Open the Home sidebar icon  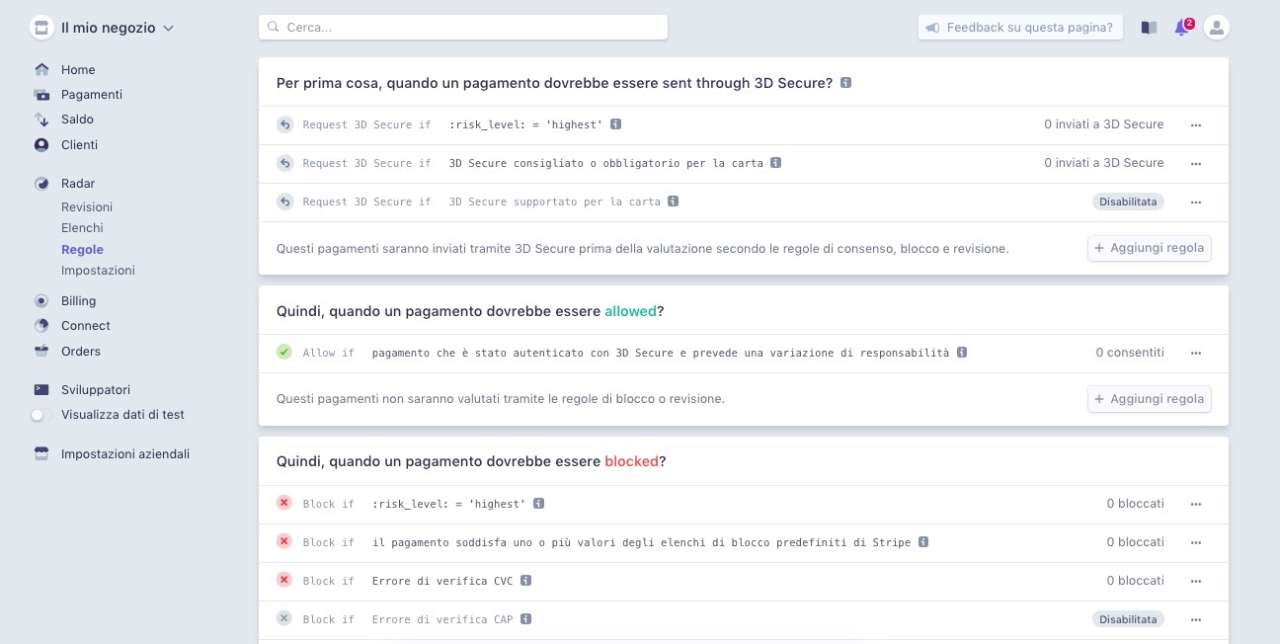[41, 70]
